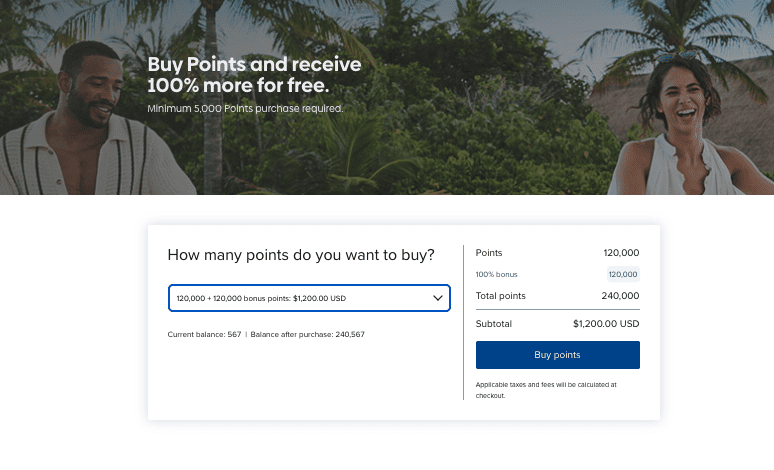Click the dropdown chevron arrow
Image resolution: width=774 pixels, height=470 pixels.
(437, 298)
